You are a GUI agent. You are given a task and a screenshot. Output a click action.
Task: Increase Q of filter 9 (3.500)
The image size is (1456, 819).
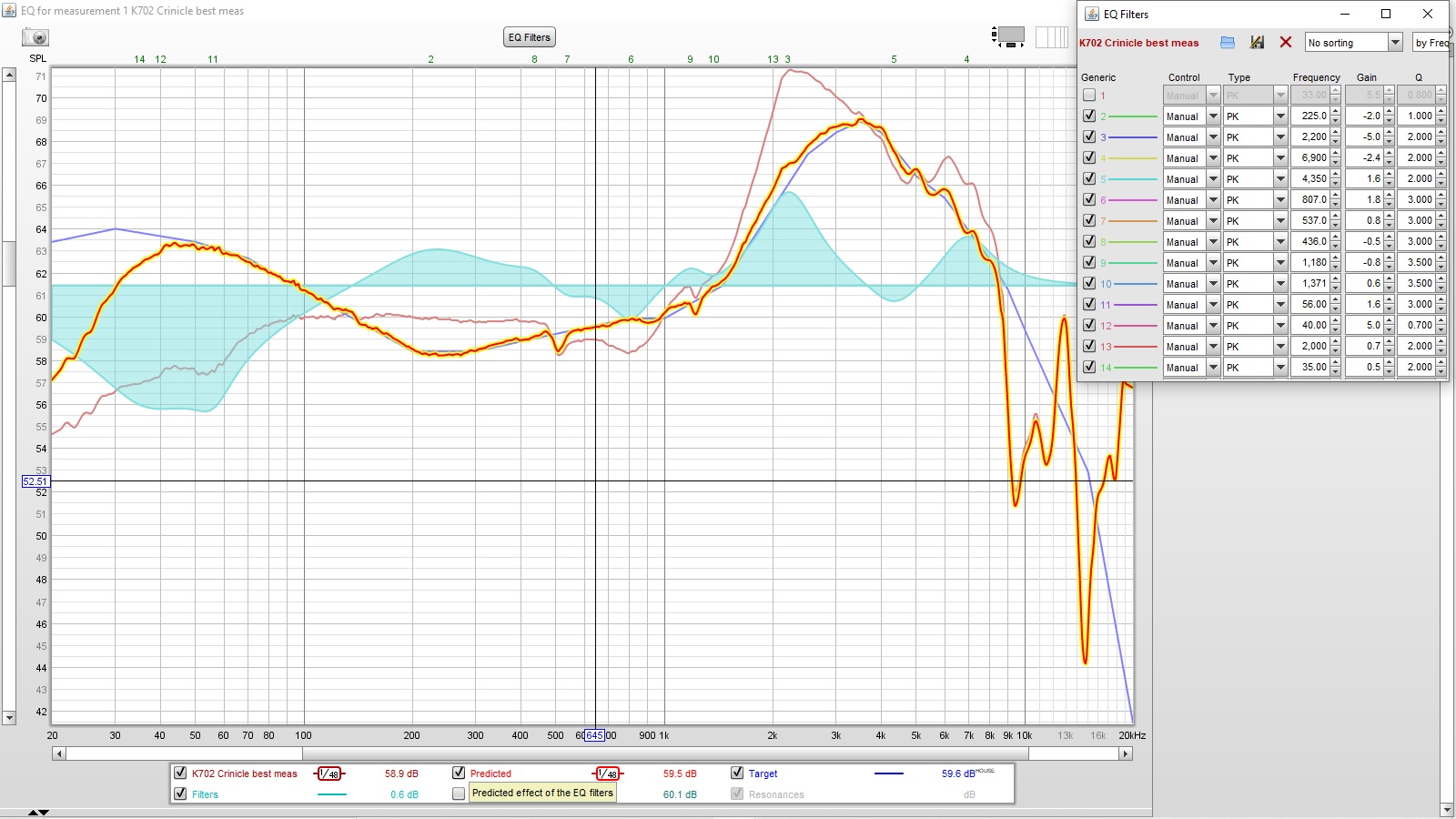coord(1441,258)
